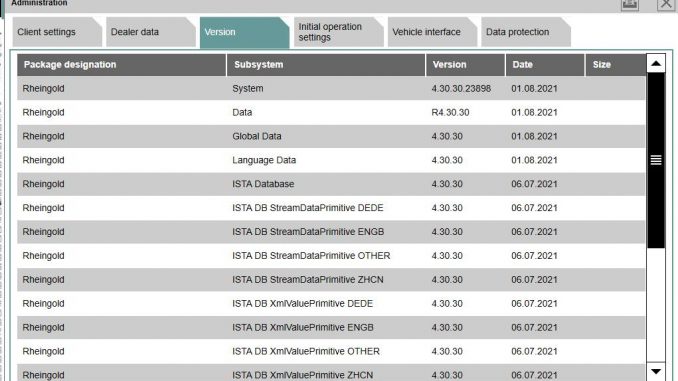
Task: Select the Language Data row
Action: tap(331, 160)
